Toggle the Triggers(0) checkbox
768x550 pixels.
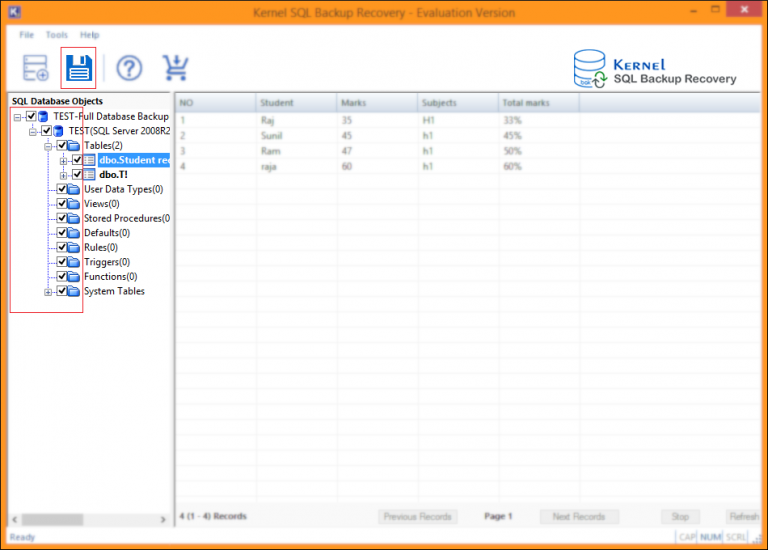62,262
